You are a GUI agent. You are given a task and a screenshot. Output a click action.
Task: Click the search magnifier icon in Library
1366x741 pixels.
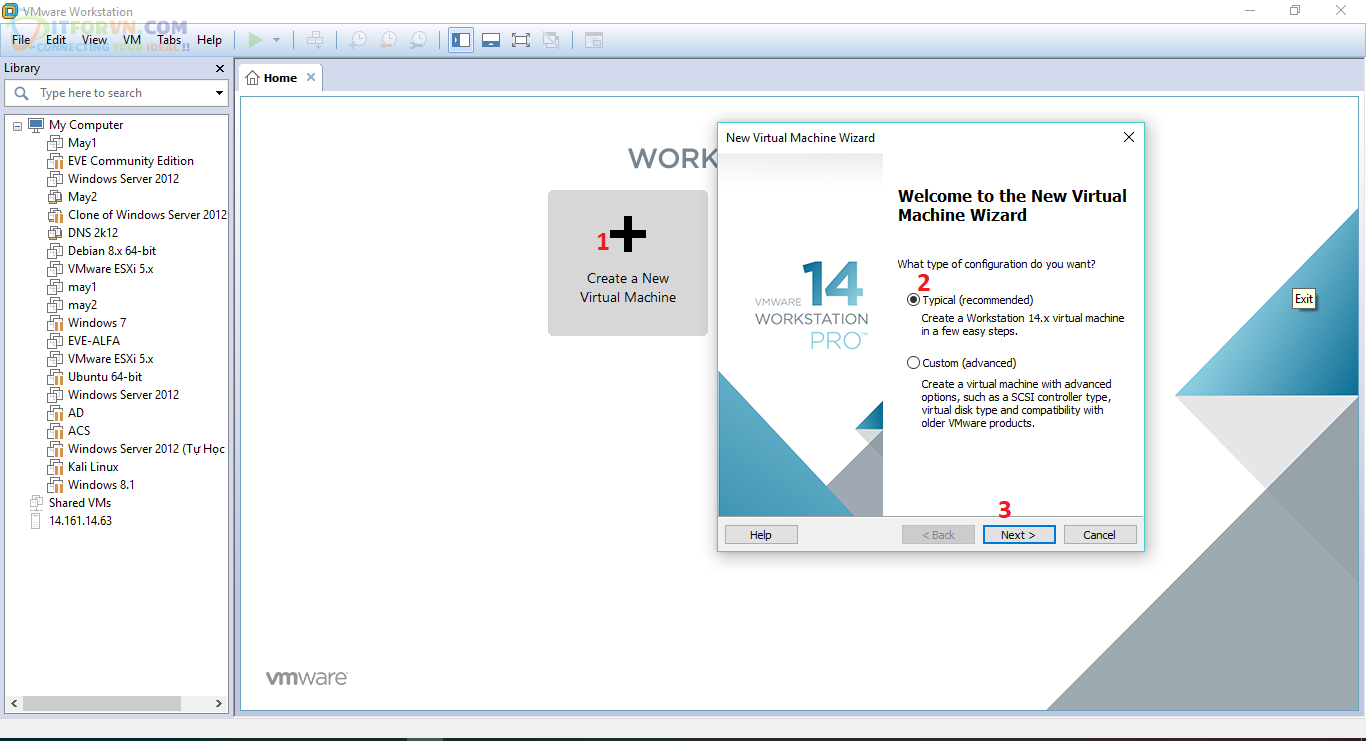pyautogui.click(x=21, y=93)
